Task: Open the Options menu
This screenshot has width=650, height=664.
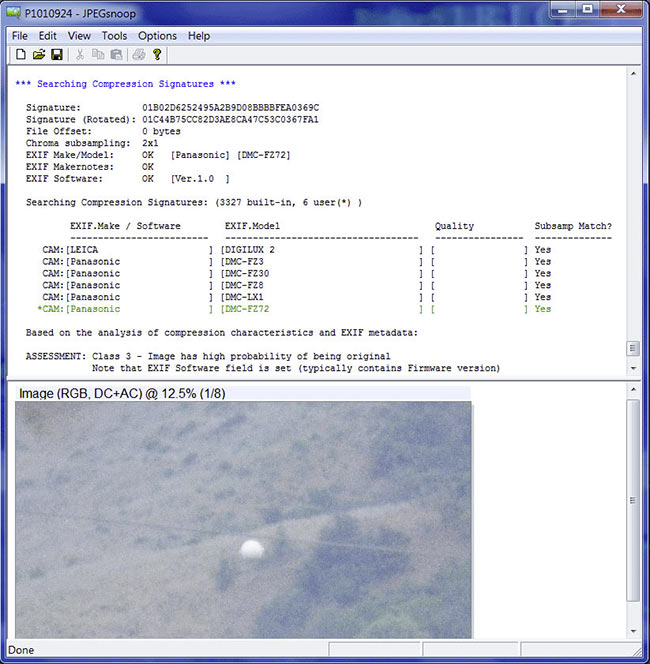Action: tap(157, 36)
